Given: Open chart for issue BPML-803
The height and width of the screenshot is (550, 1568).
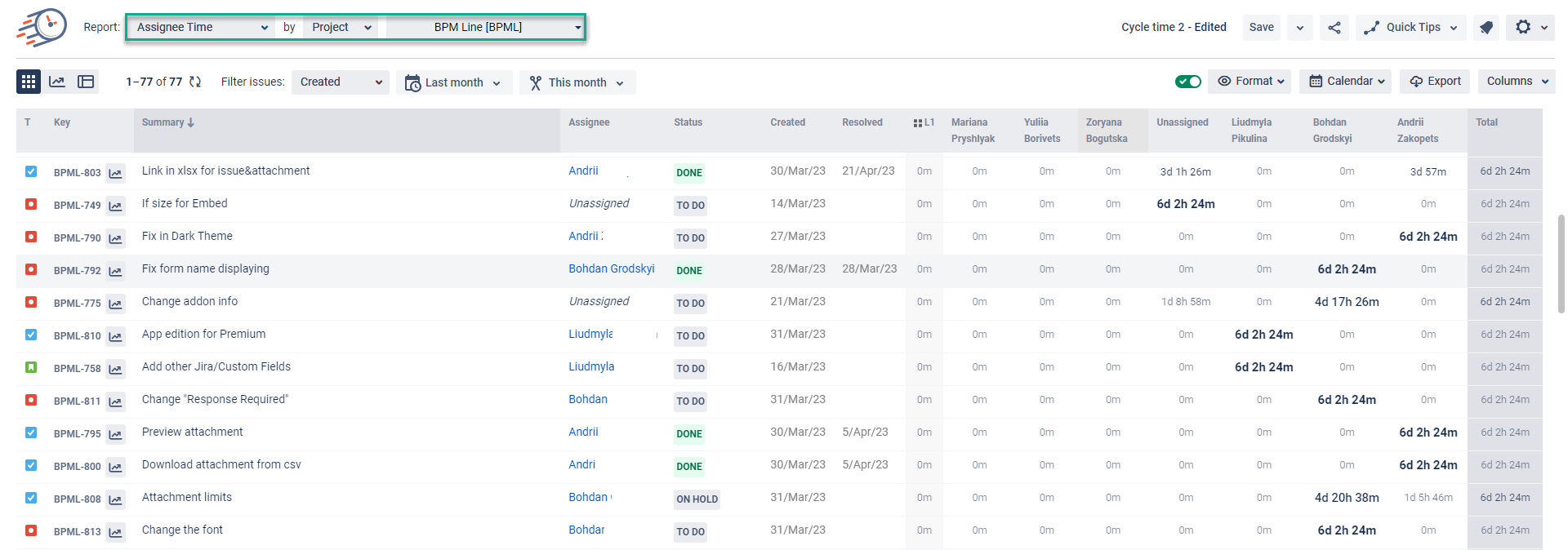Looking at the screenshot, I should [116, 173].
